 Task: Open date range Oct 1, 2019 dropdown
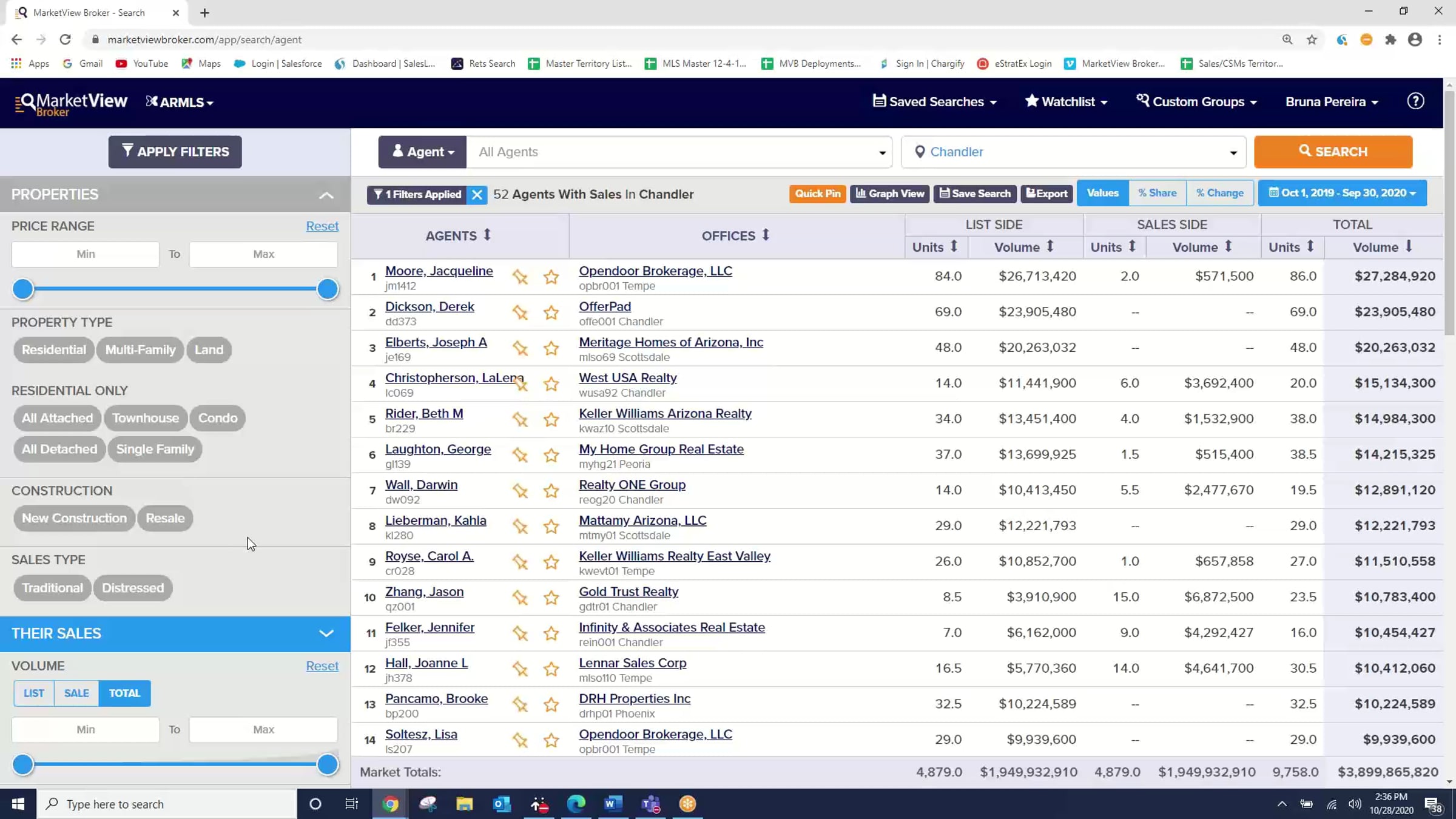[1342, 193]
